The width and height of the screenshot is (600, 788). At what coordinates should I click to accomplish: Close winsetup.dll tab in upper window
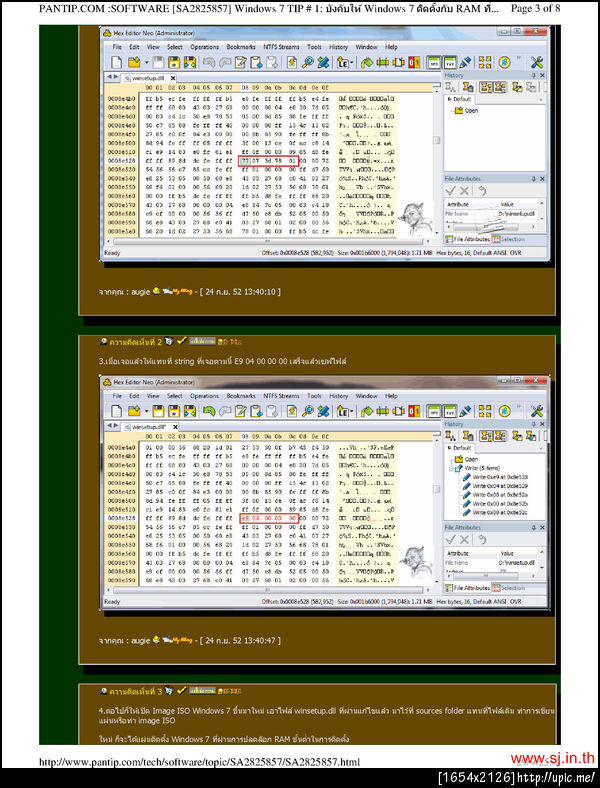point(172,78)
